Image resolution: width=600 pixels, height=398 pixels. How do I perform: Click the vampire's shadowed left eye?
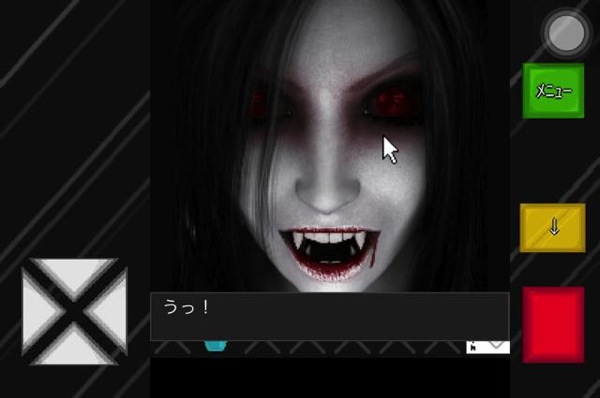264,105
